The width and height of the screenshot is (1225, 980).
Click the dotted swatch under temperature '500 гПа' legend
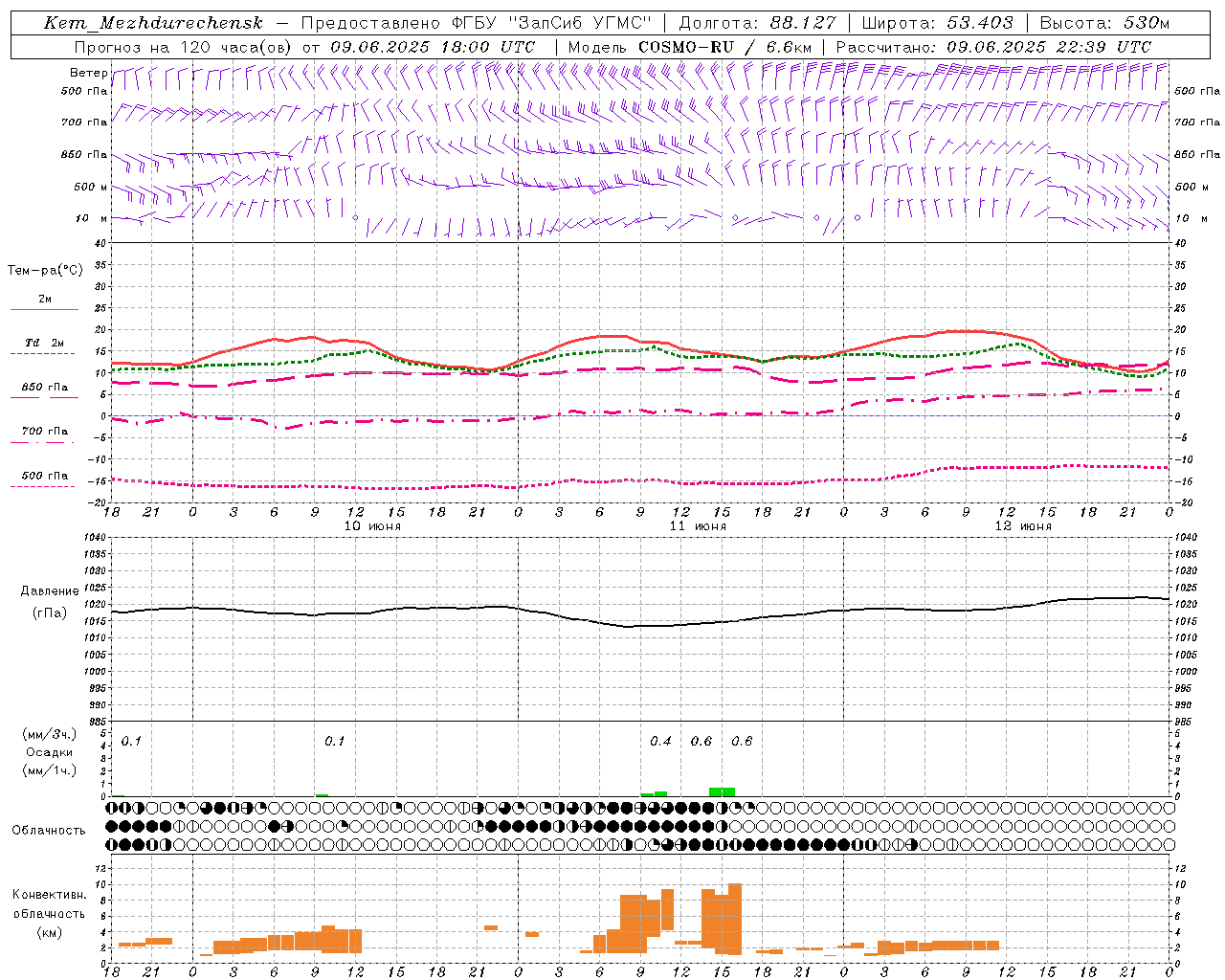(x=44, y=486)
